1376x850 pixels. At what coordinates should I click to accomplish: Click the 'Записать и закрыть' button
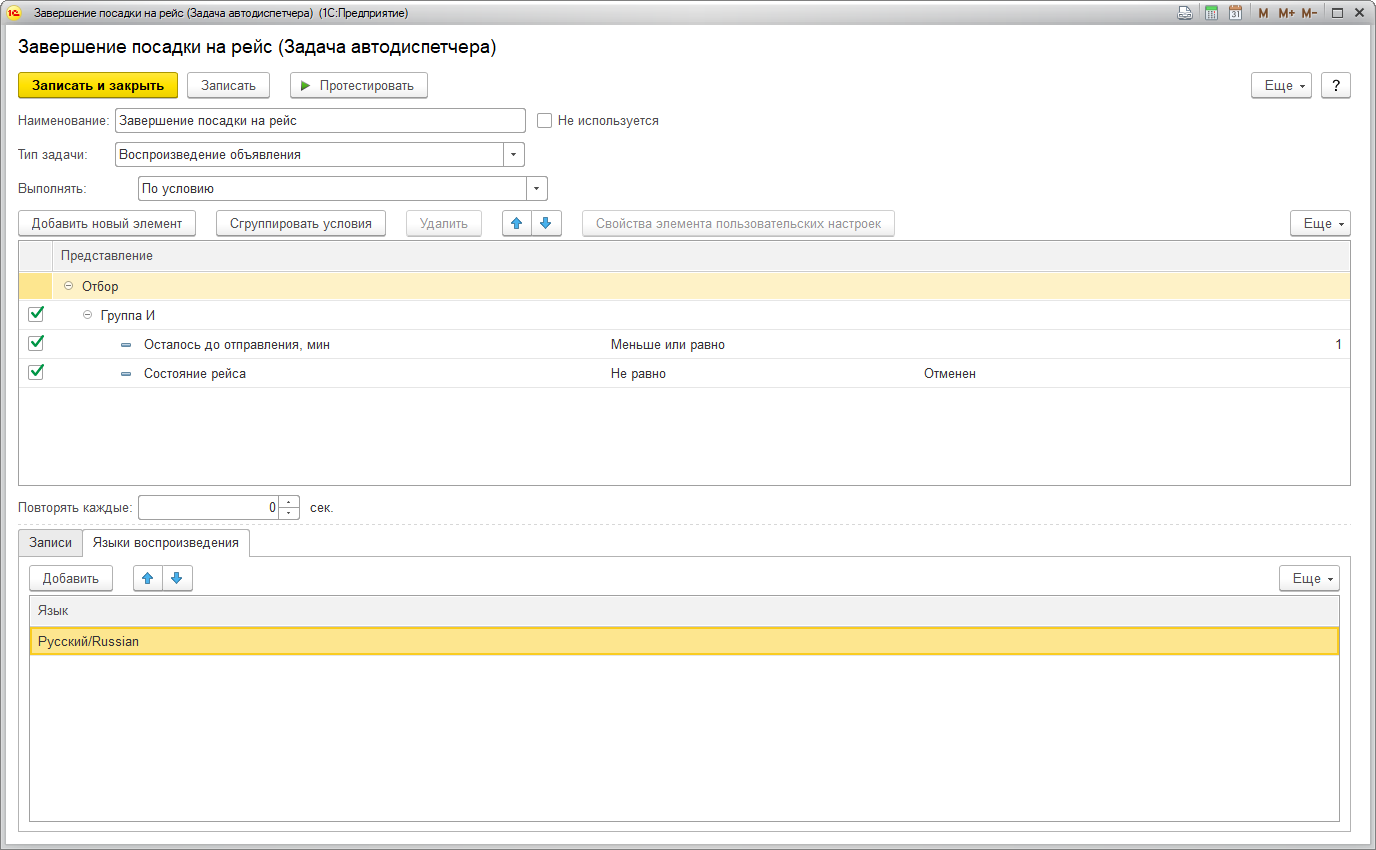click(x=98, y=85)
